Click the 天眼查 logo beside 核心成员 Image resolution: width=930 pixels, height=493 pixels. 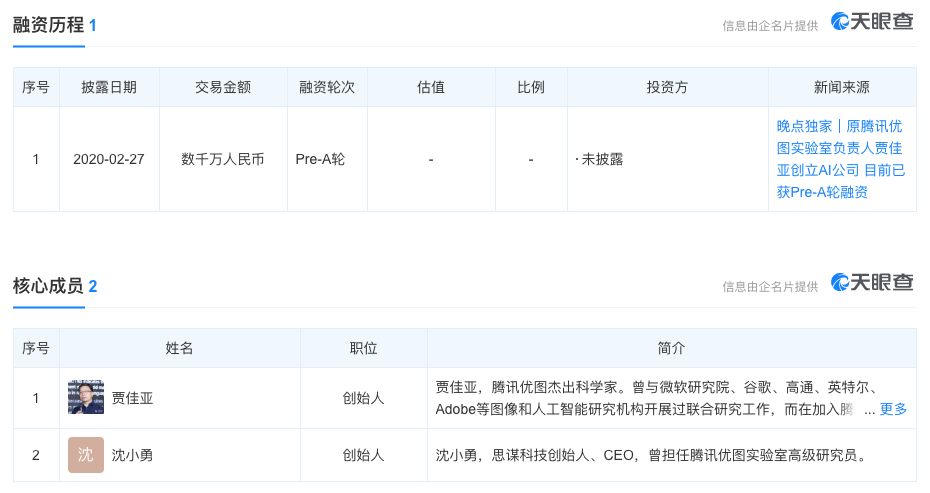pyautogui.click(x=872, y=283)
